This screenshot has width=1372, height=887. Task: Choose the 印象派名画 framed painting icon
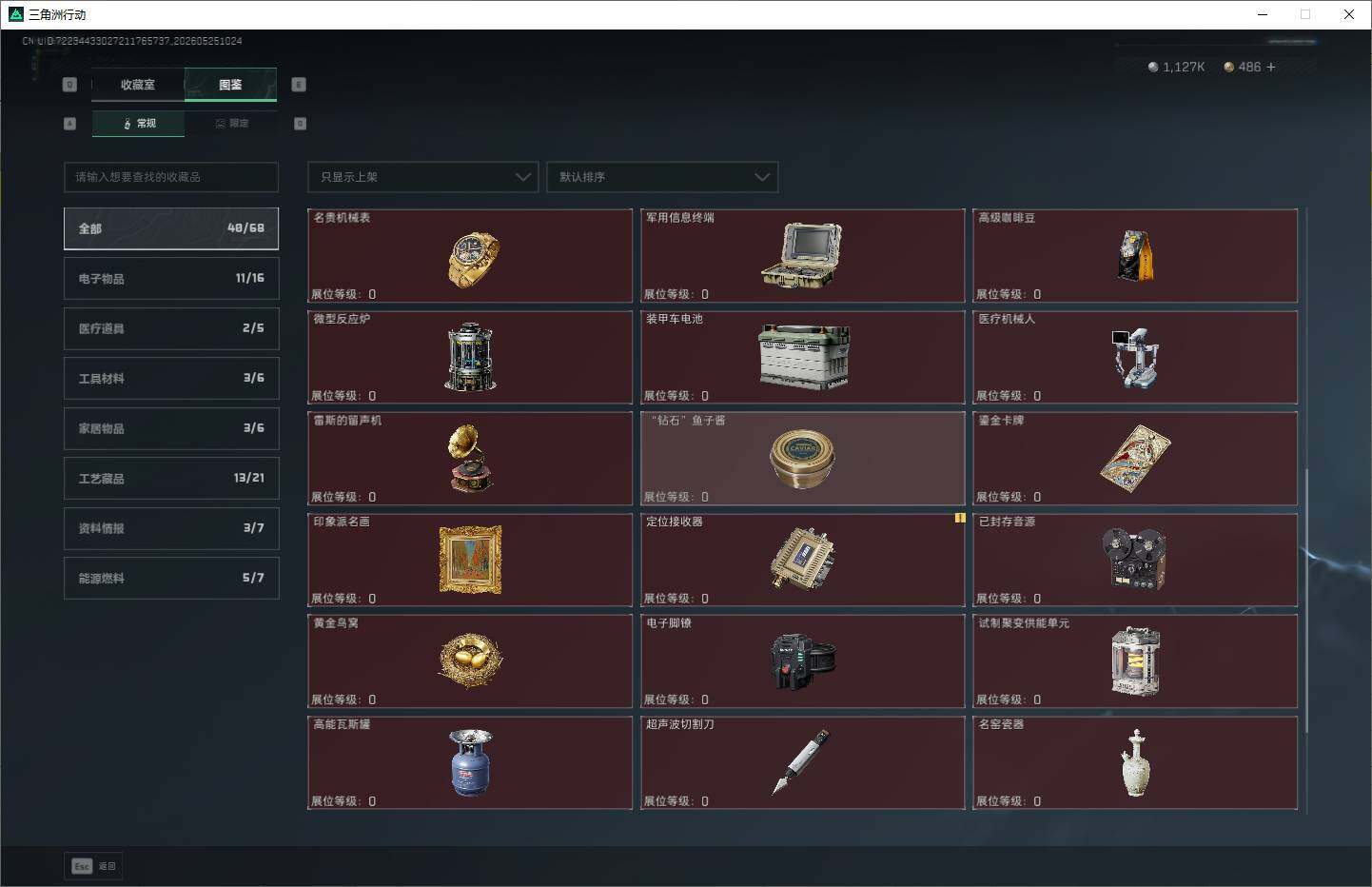point(470,560)
